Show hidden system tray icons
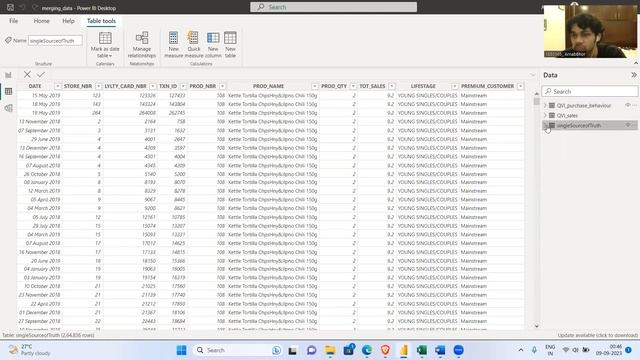The image size is (640, 360). [x=520, y=350]
